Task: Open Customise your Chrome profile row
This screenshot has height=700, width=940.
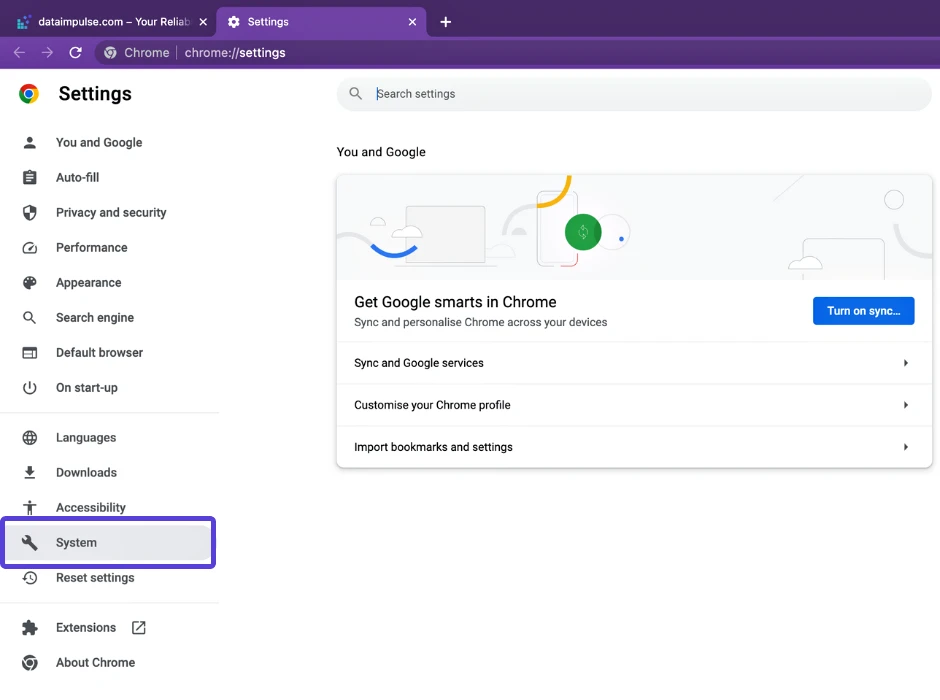Action: (634, 405)
